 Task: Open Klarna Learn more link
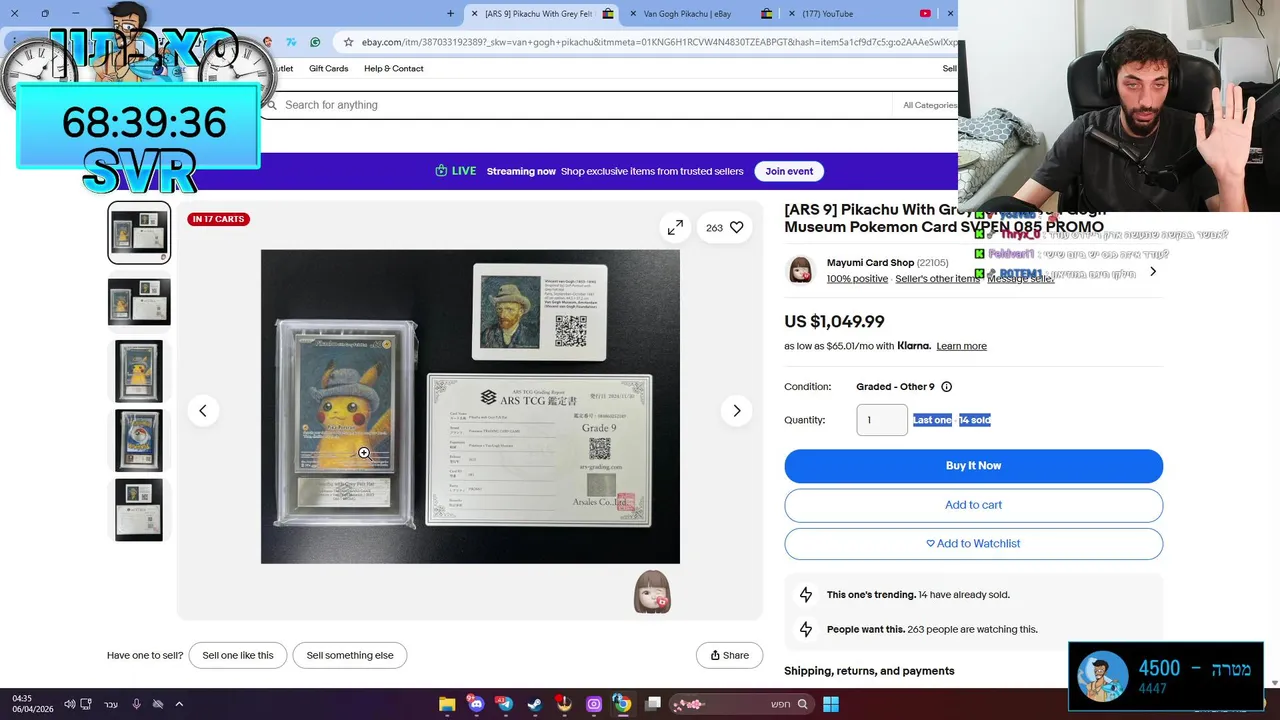[961, 346]
